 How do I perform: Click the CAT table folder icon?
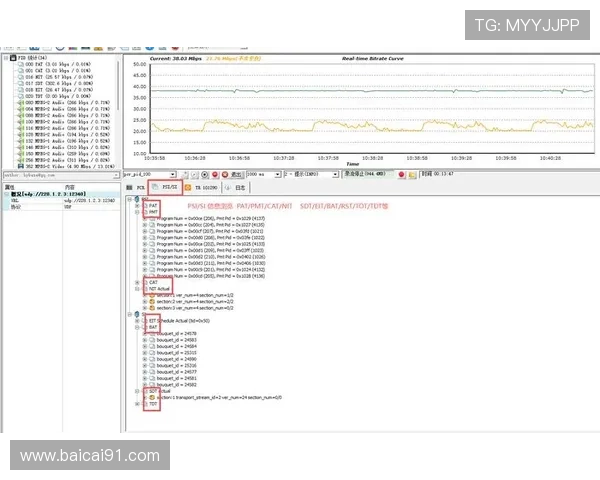click(x=144, y=282)
